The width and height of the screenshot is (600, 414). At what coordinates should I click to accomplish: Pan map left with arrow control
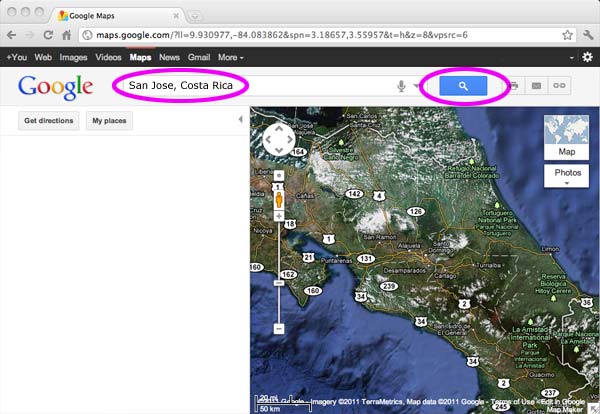coord(268,140)
